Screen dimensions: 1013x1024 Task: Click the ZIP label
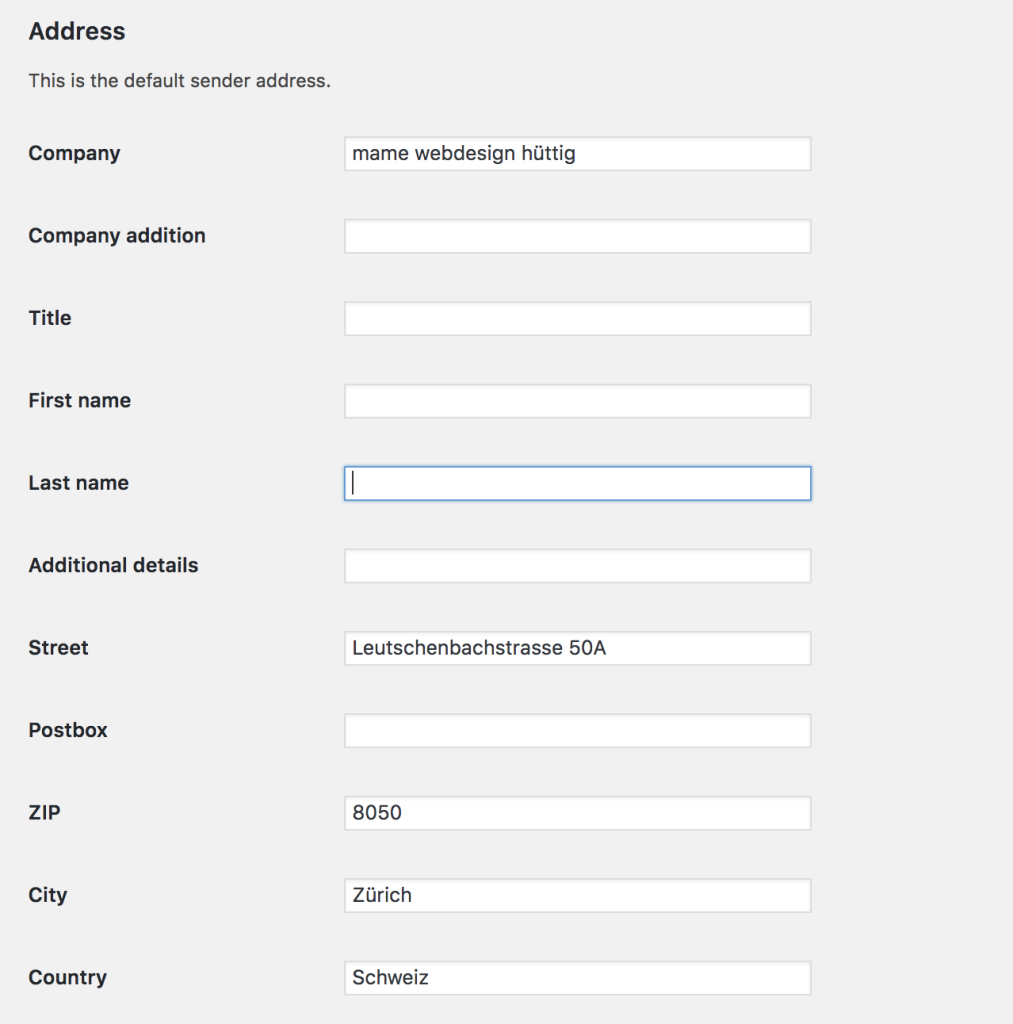click(44, 812)
